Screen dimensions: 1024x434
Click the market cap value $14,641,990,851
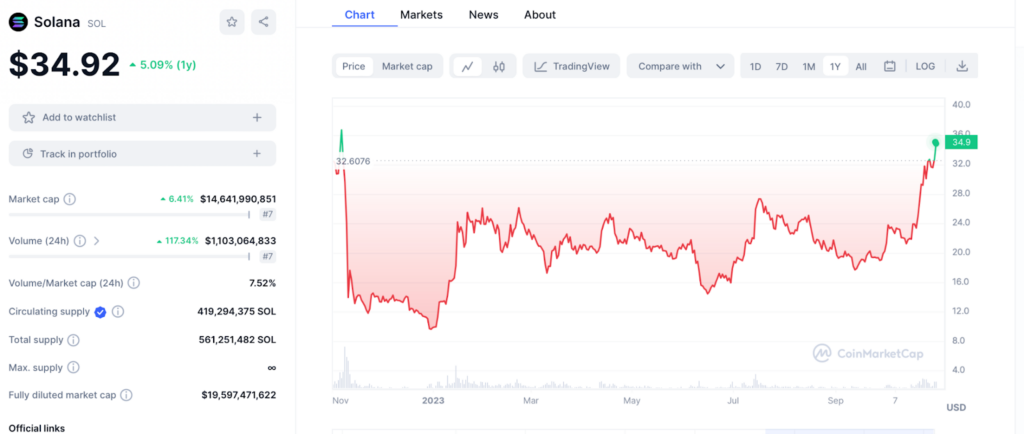[238, 199]
